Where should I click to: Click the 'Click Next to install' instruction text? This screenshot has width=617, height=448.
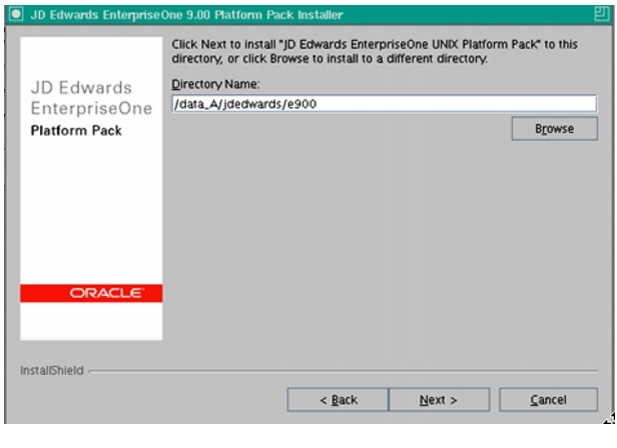pos(375,52)
